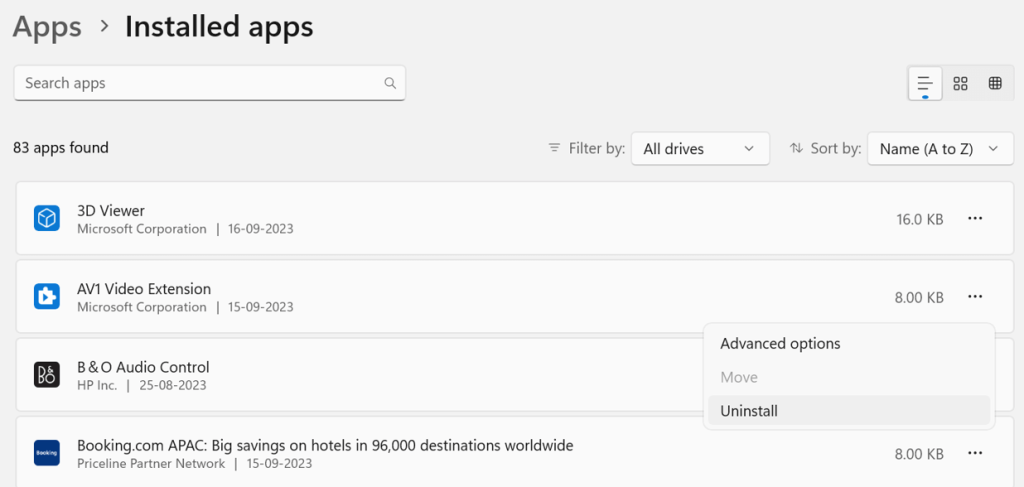The height and width of the screenshot is (487, 1024).
Task: Open the Name (A to Z) sort dropdown
Action: (x=940, y=149)
